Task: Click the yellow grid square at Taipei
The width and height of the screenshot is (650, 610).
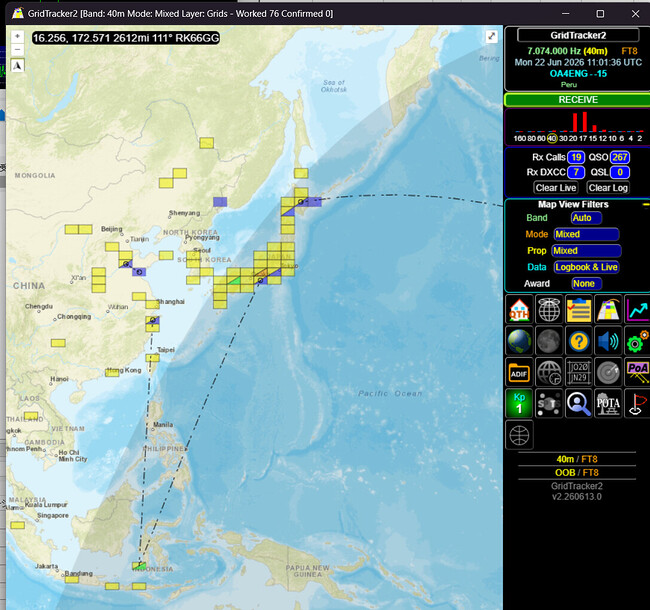Action: [152, 357]
